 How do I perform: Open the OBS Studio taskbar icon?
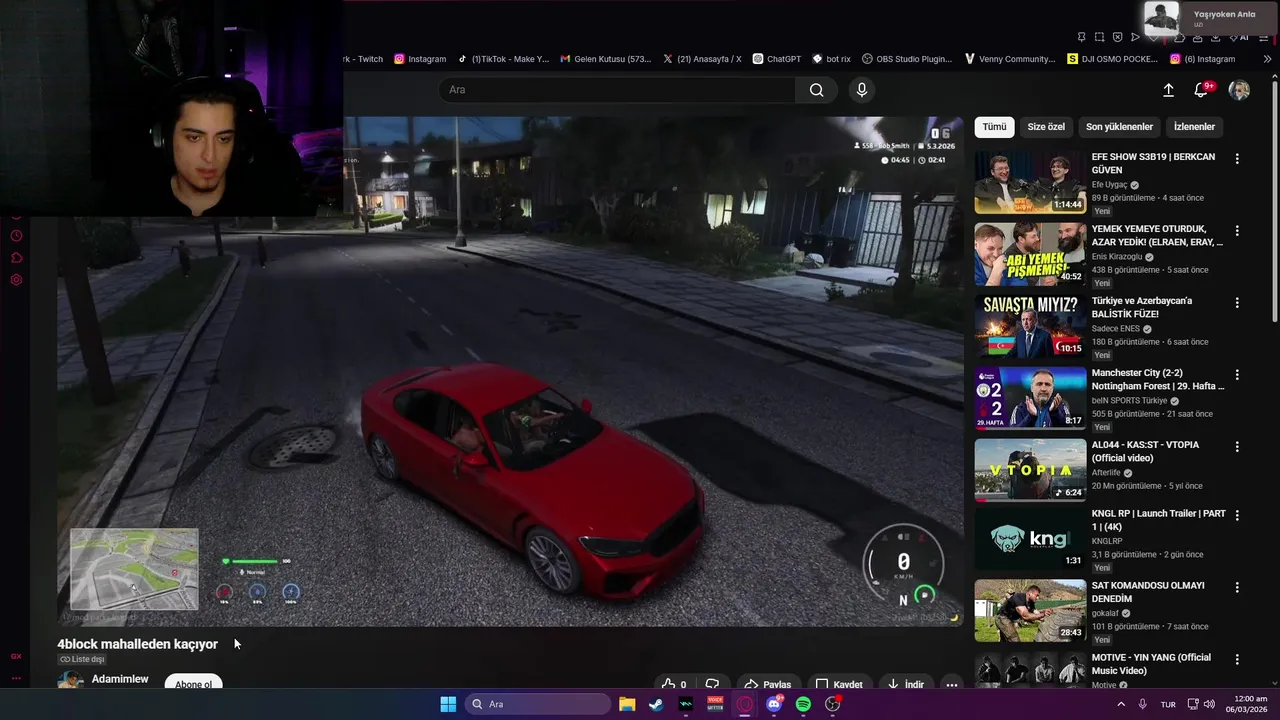(x=832, y=704)
